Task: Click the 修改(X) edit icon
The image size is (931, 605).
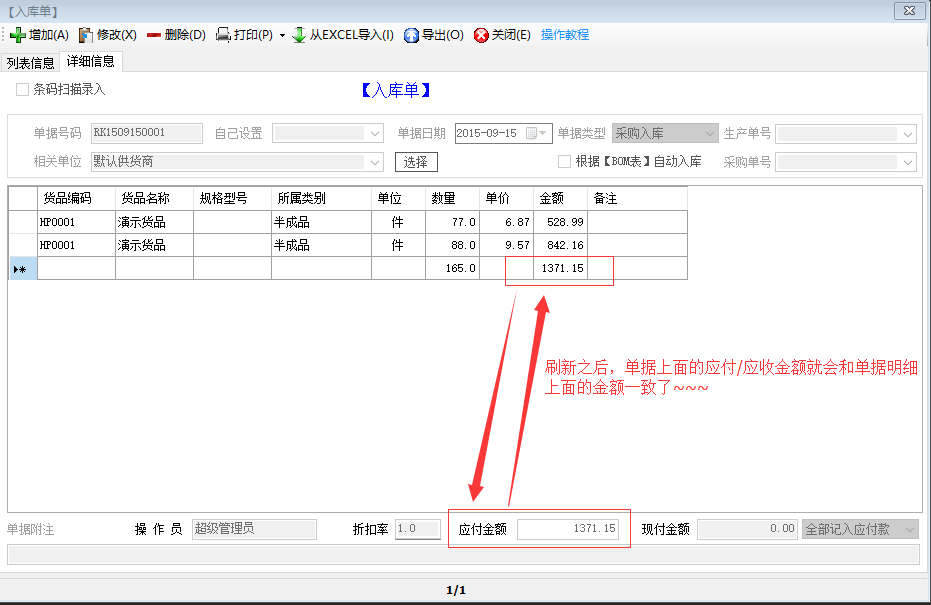Action: coord(85,35)
